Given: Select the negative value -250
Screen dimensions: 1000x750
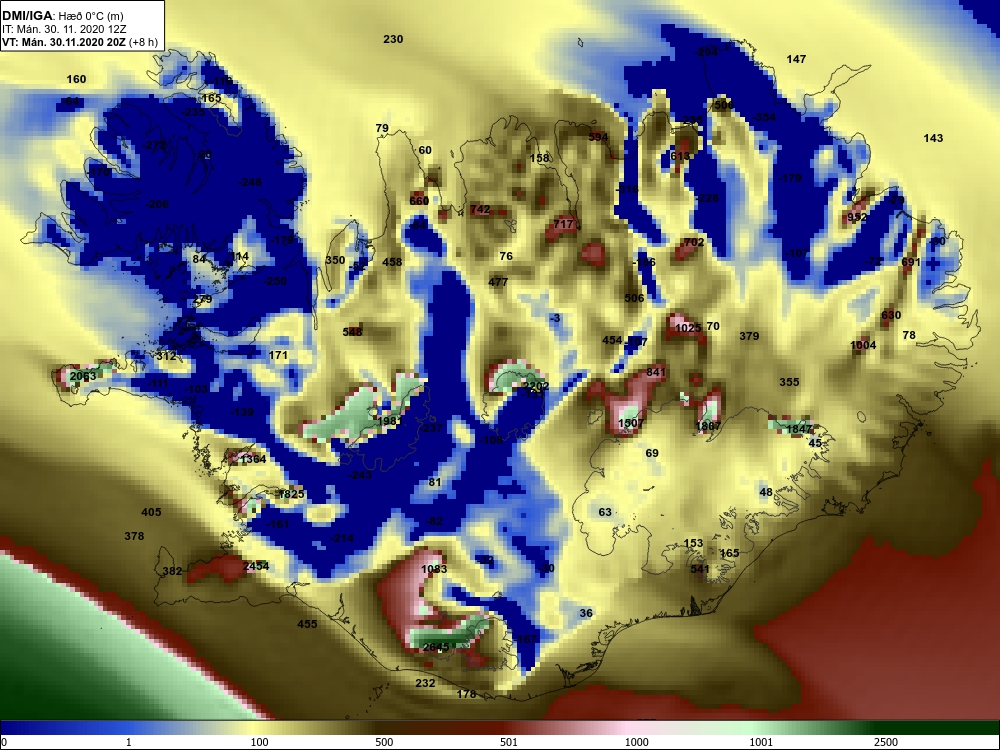Looking at the screenshot, I should click(x=276, y=281).
